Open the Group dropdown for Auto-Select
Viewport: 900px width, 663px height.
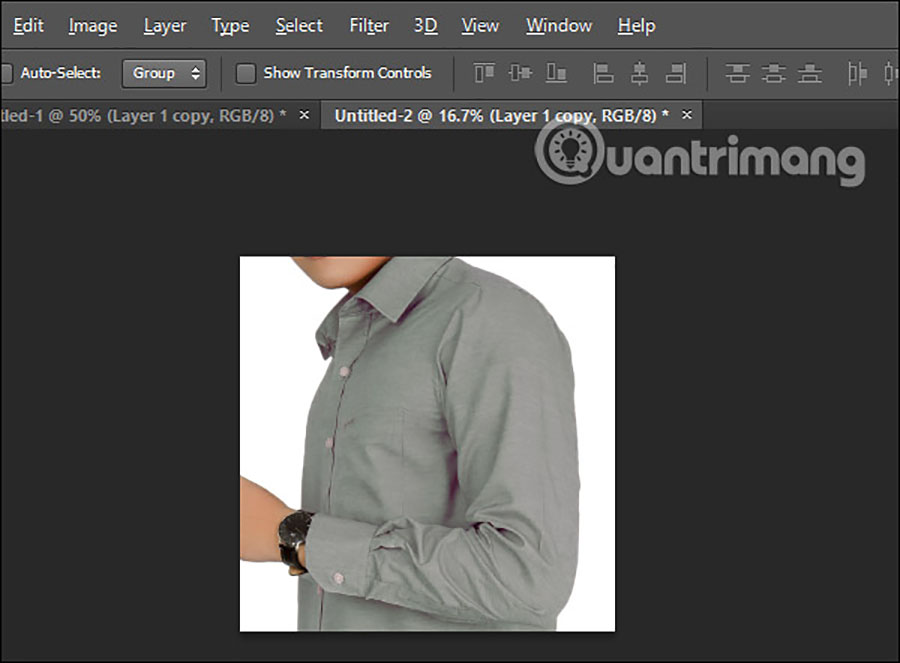[x=164, y=73]
